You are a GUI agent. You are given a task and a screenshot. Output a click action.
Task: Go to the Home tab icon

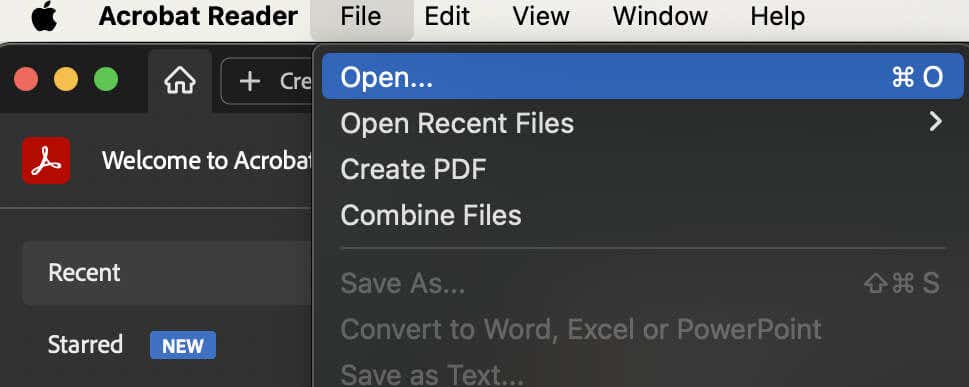pos(180,81)
